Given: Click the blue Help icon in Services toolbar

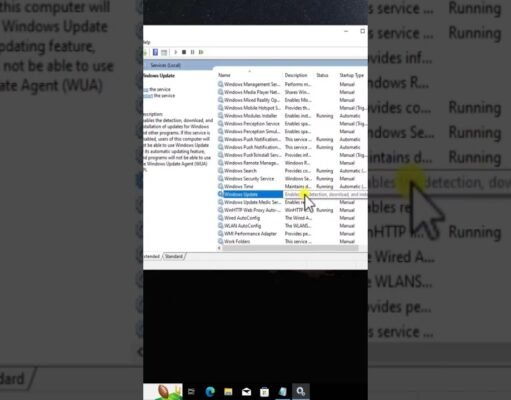Looking at the screenshot, I should pyautogui.click(x=155, y=52).
